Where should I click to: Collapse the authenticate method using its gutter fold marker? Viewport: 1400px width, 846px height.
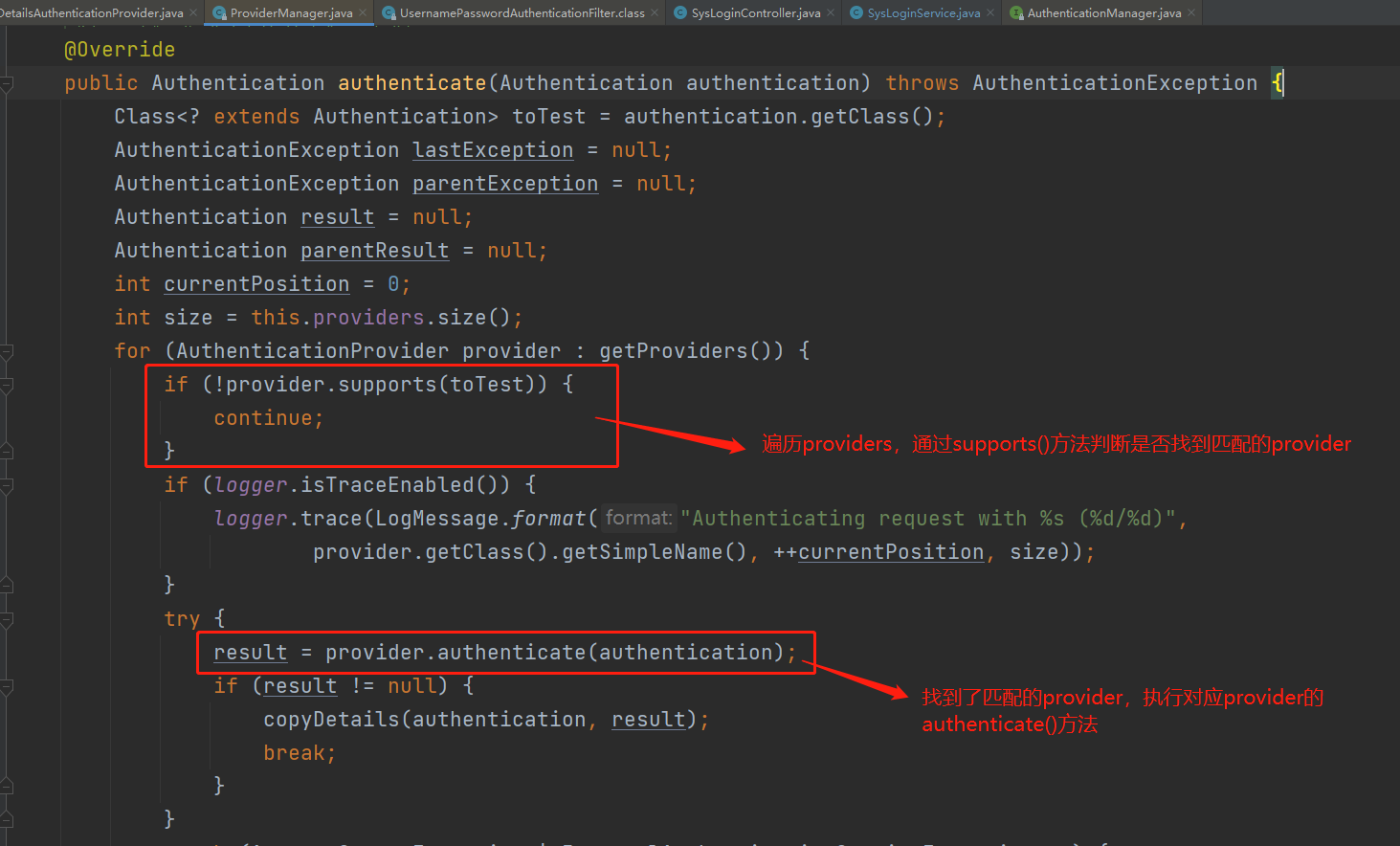[7, 84]
